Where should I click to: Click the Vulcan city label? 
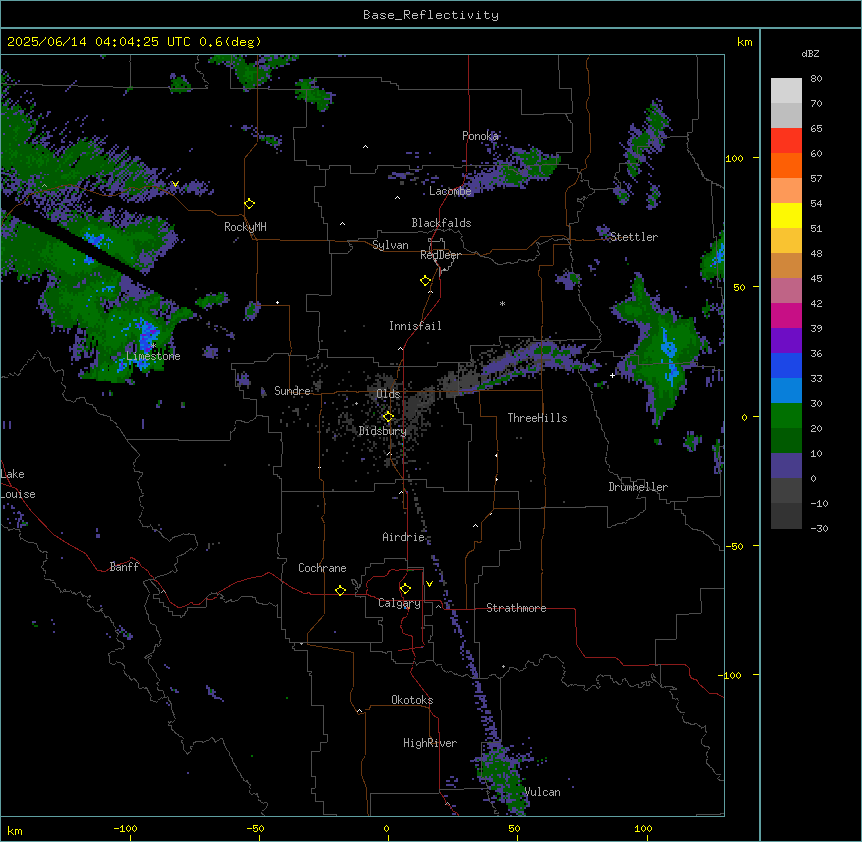542,792
